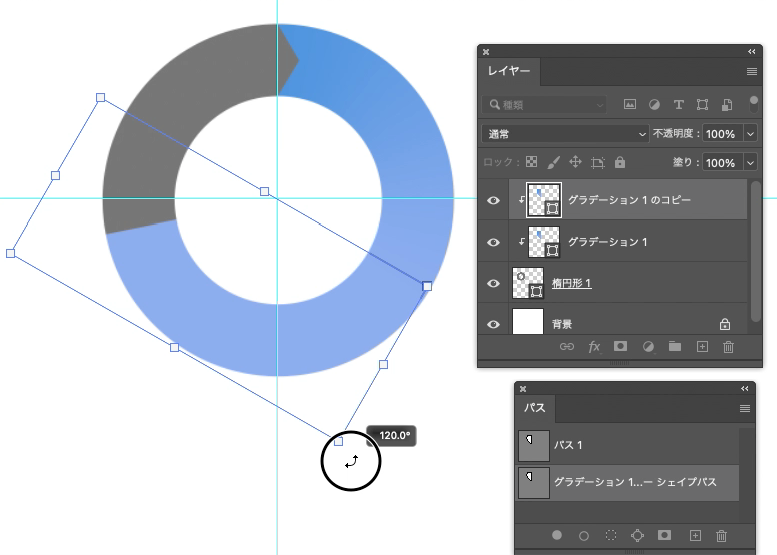Click the add layer style fx icon

[594, 346]
